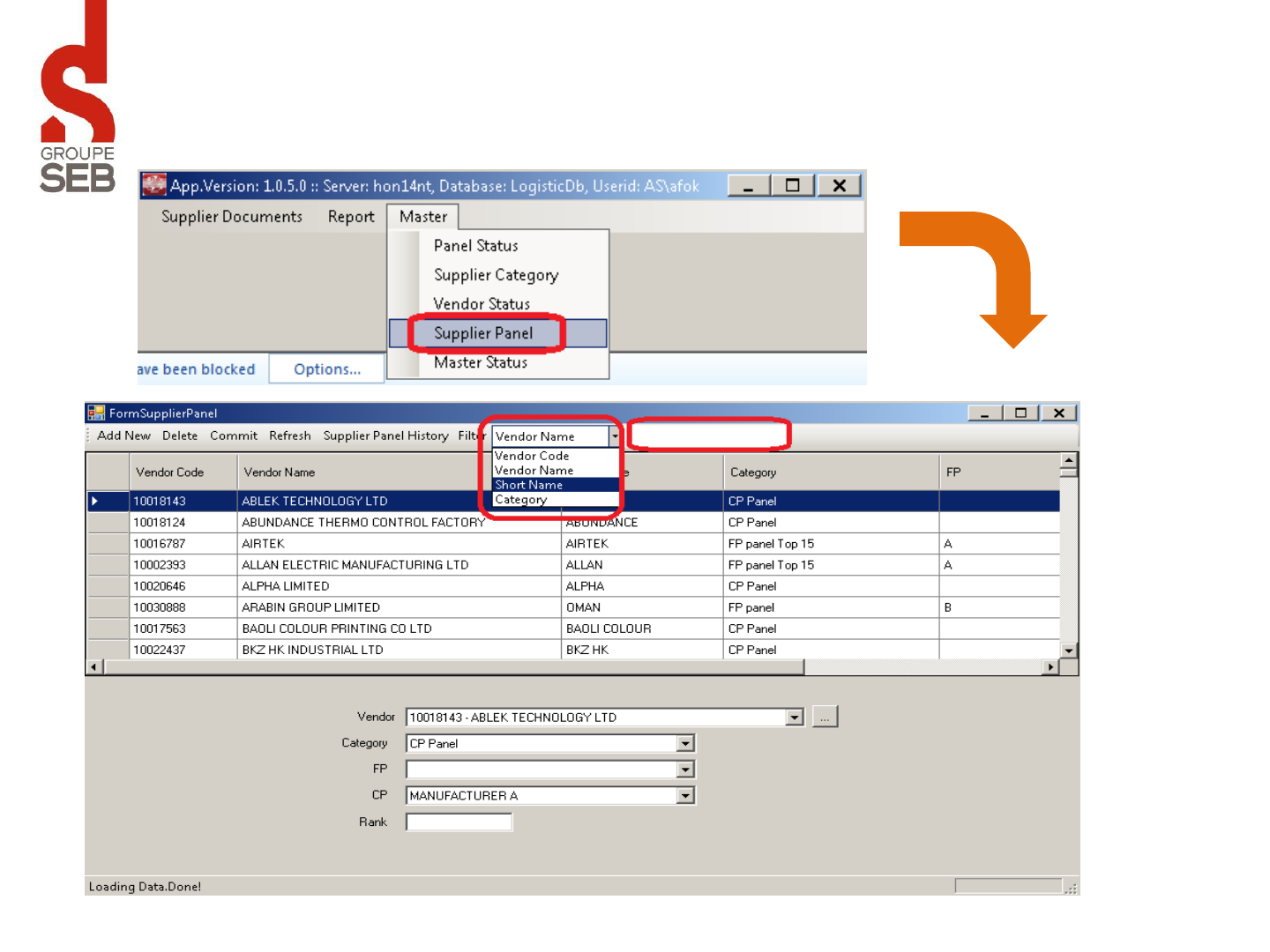The width and height of the screenshot is (1270, 952).
Task: Choose Vendor Status menu entry
Action: tap(482, 304)
